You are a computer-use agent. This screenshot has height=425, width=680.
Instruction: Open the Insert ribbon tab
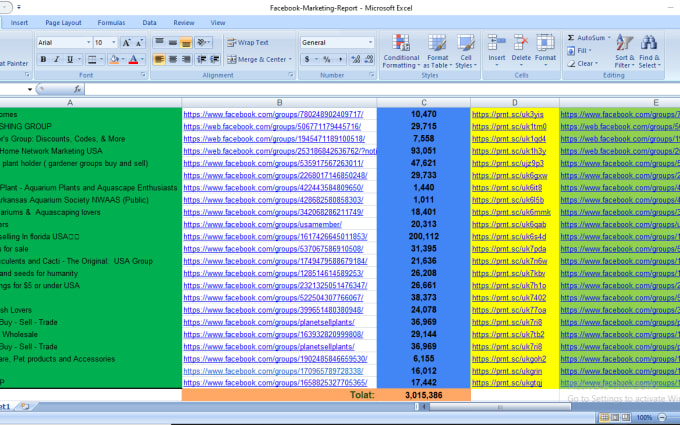19,23
